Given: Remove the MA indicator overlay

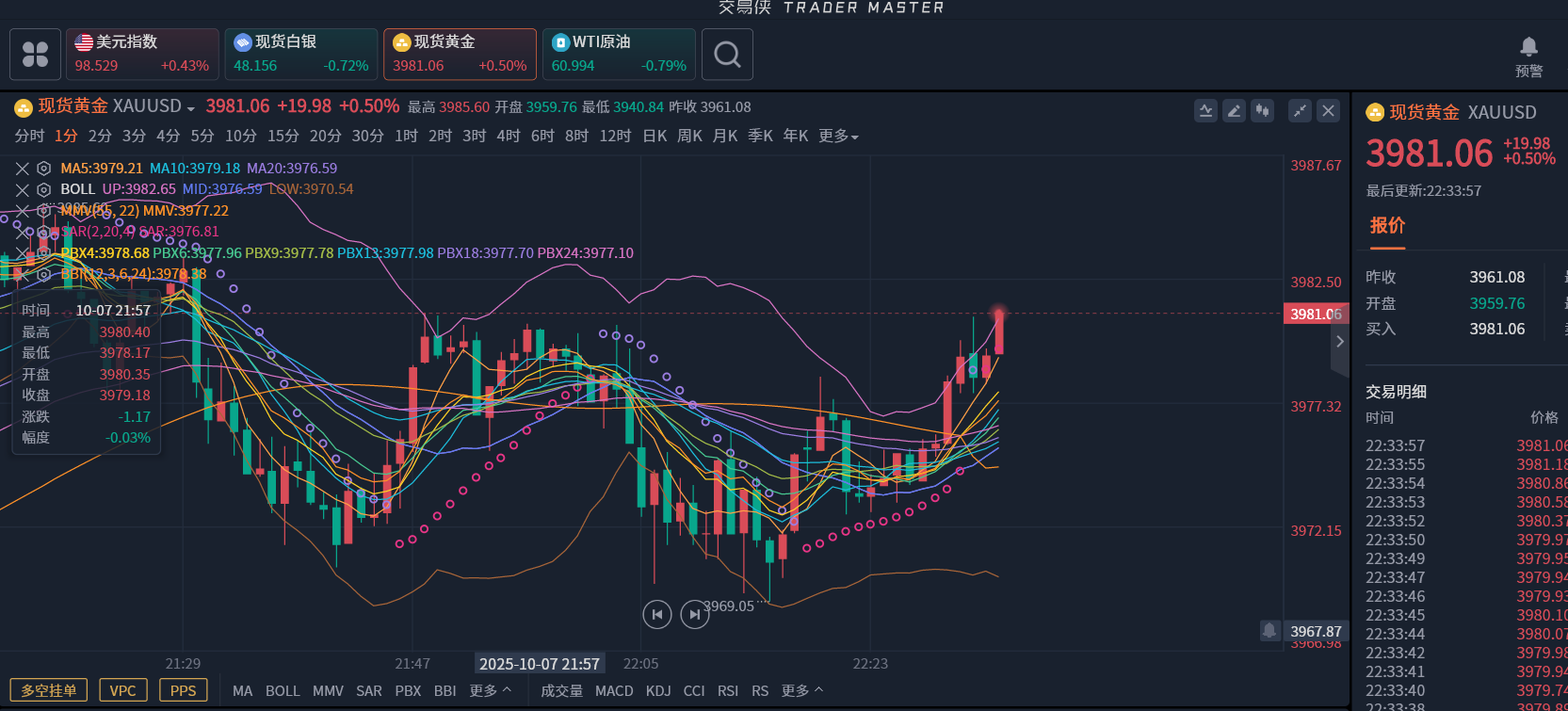Looking at the screenshot, I should click(x=23, y=169).
